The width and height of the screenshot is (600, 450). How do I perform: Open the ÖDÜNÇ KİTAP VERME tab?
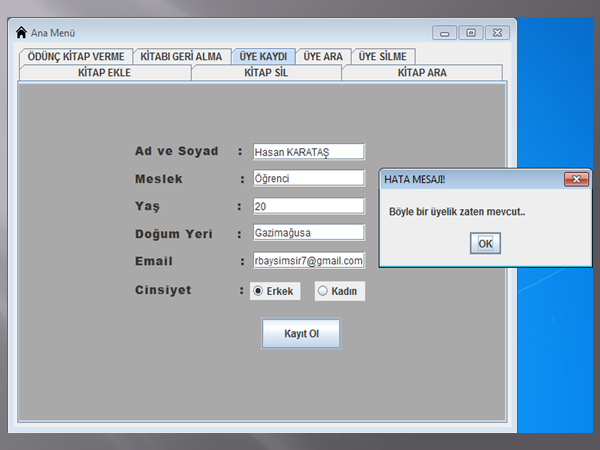coord(76,56)
